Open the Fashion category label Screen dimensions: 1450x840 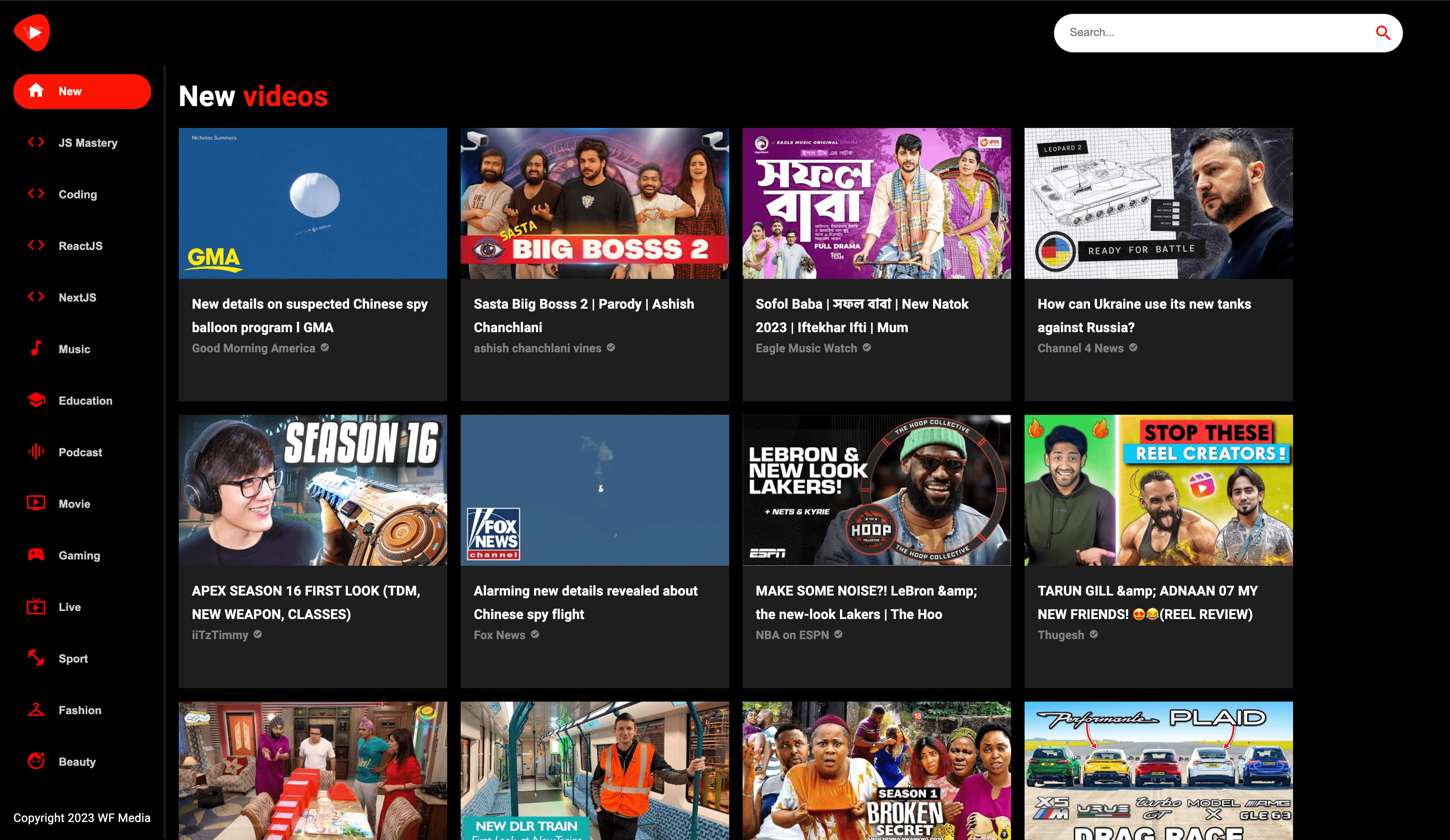coord(80,710)
